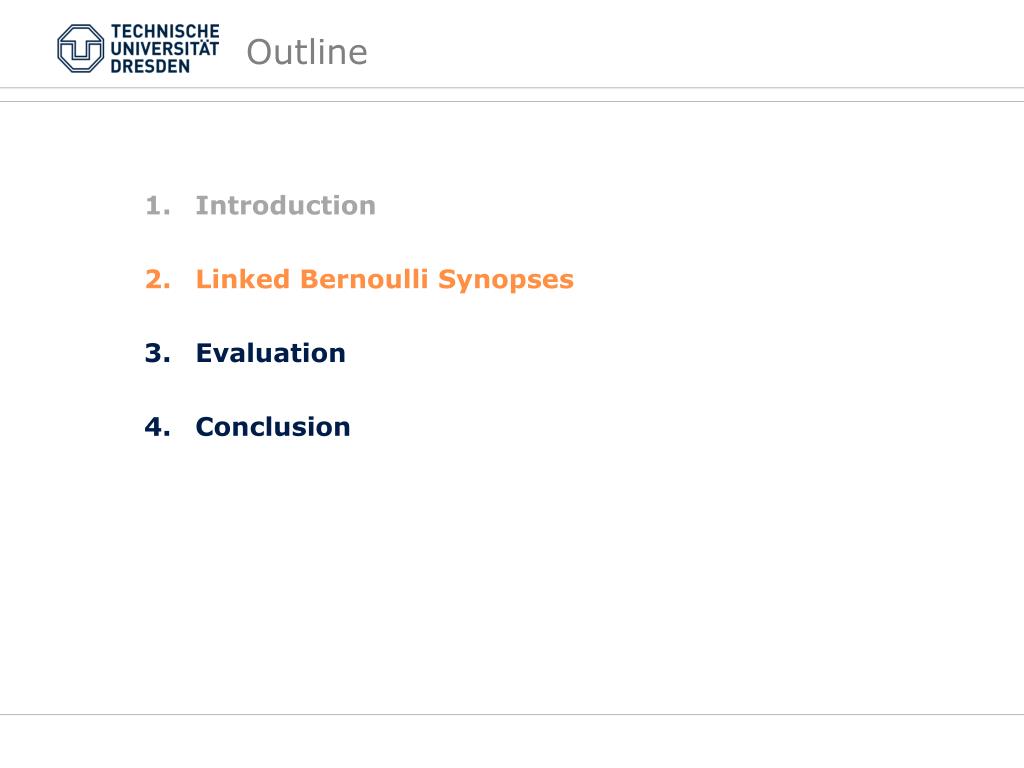
Task: Click the number 3. before Evaluation
Action: 157,353
